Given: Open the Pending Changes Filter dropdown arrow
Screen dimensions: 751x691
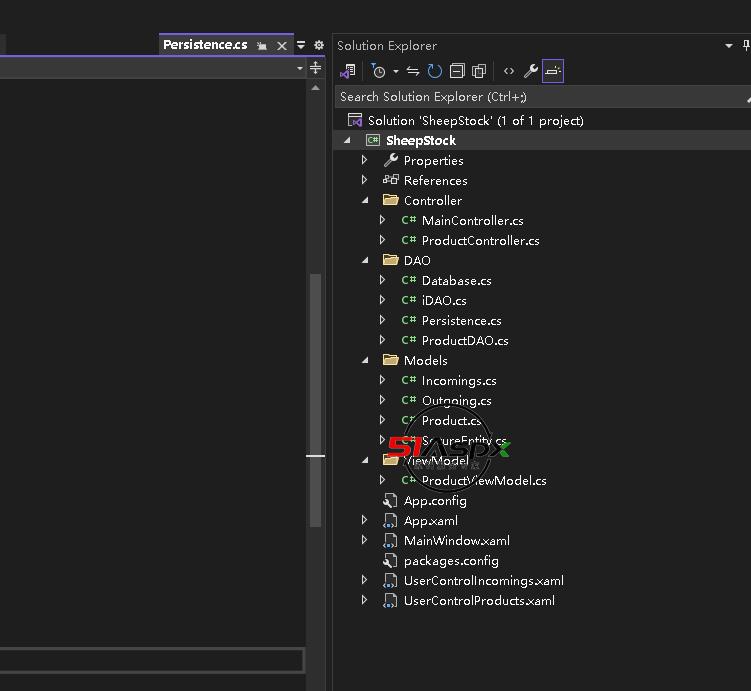Looking at the screenshot, I should pyautogui.click(x=395, y=71).
